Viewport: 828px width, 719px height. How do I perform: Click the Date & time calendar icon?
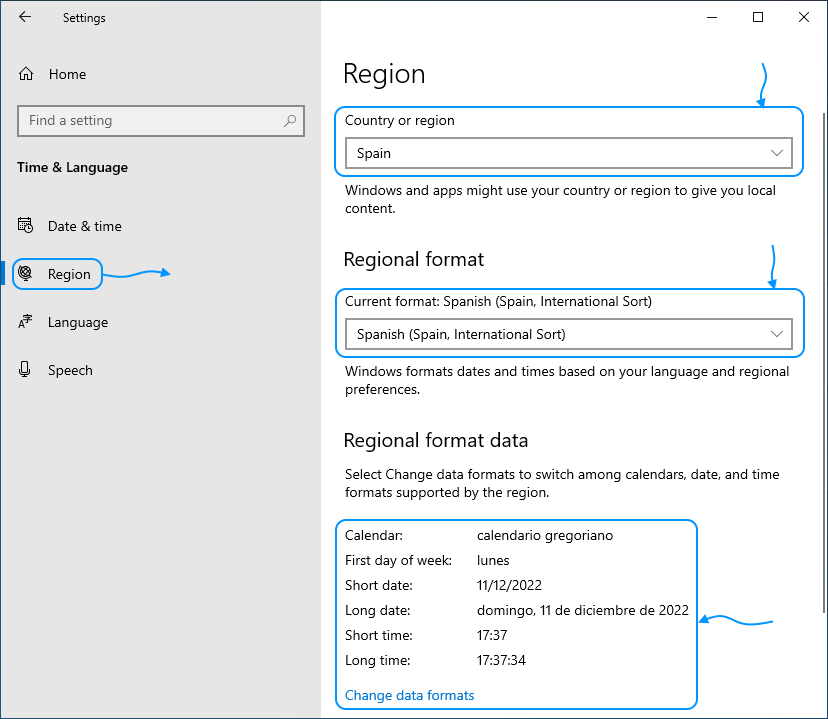[25, 225]
